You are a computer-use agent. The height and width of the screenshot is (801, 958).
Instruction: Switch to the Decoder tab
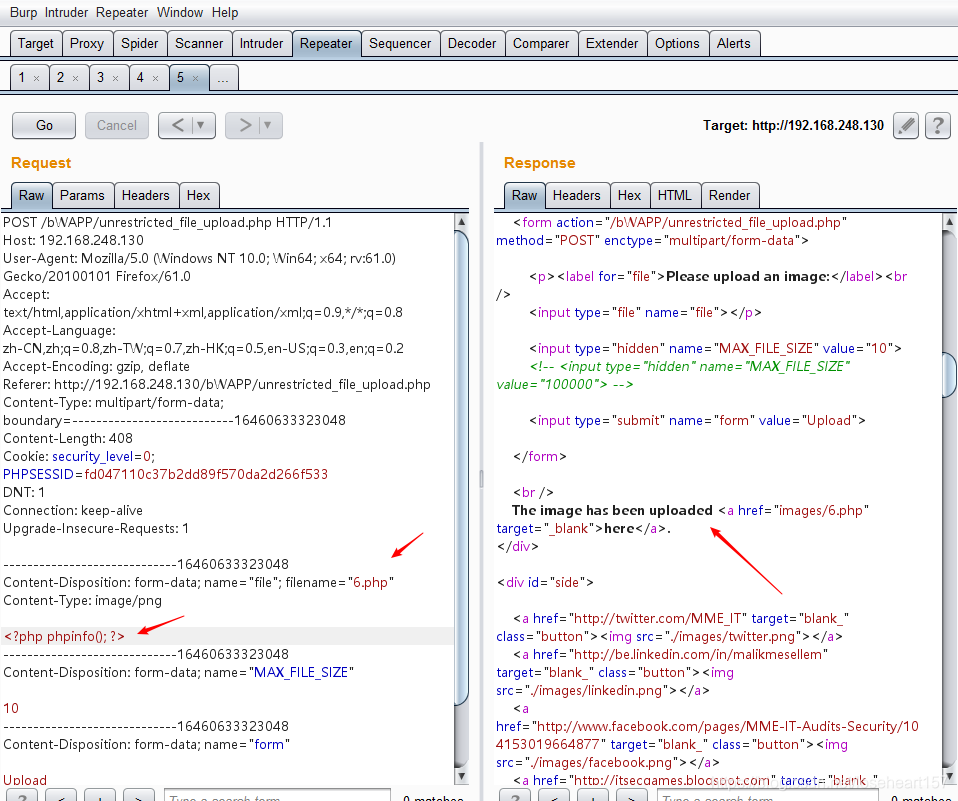coord(472,43)
